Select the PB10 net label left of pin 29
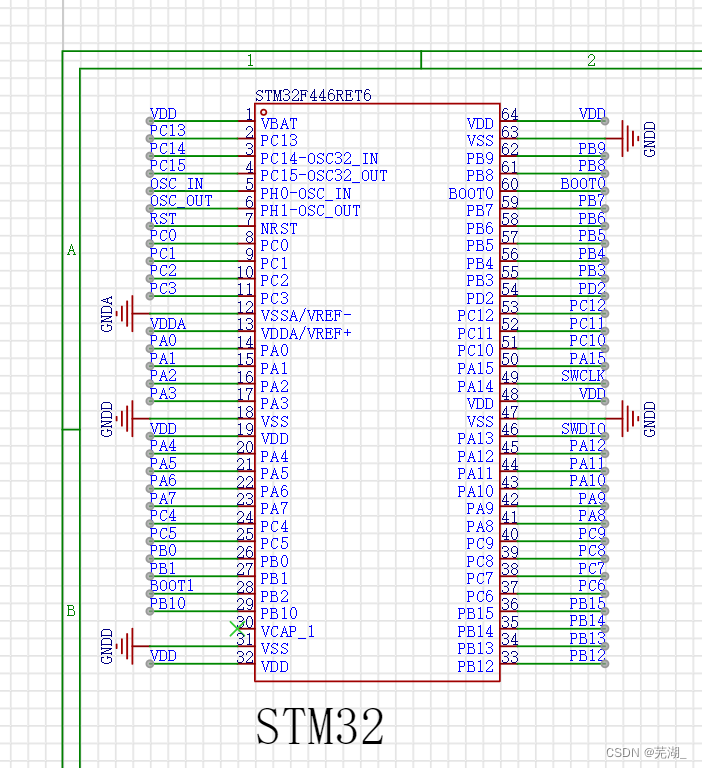This screenshot has width=702, height=768. click(x=168, y=603)
